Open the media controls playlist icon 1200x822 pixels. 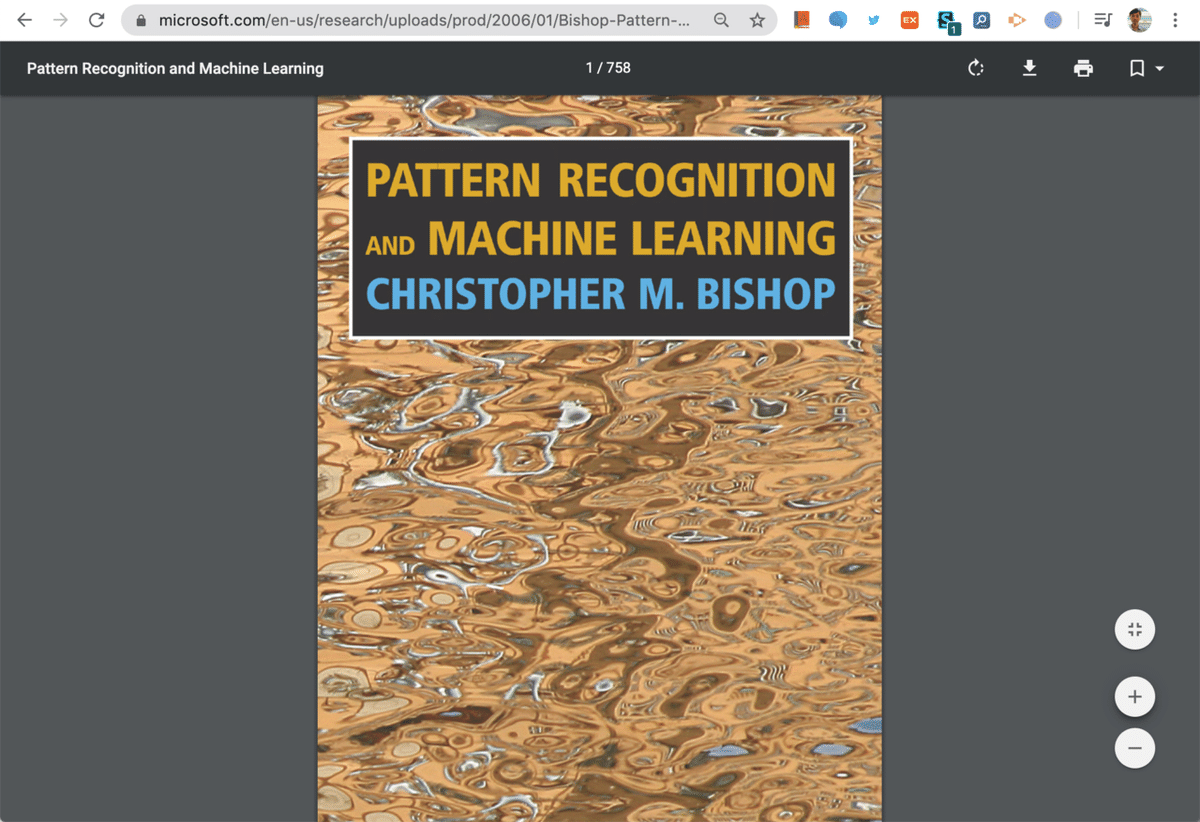click(x=1102, y=20)
